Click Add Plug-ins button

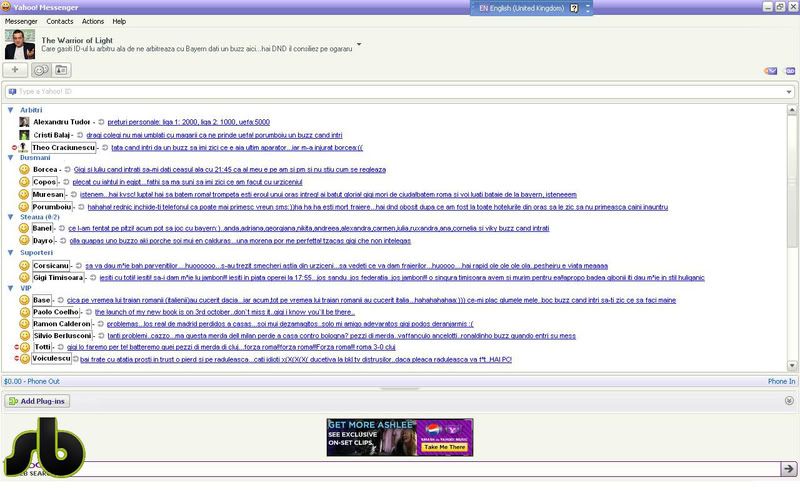click(37, 401)
